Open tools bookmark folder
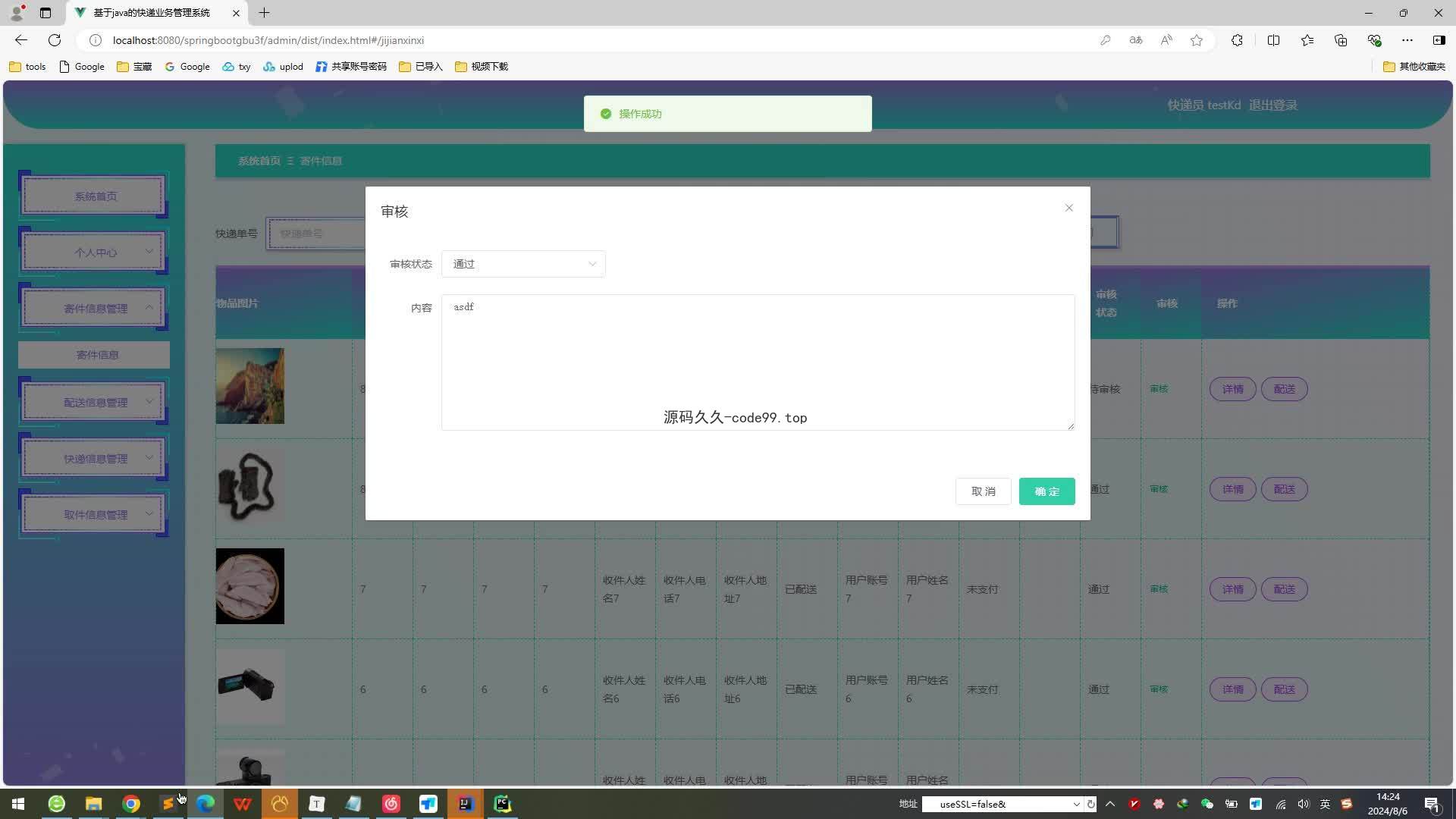Viewport: 1456px width, 819px height. 27,67
